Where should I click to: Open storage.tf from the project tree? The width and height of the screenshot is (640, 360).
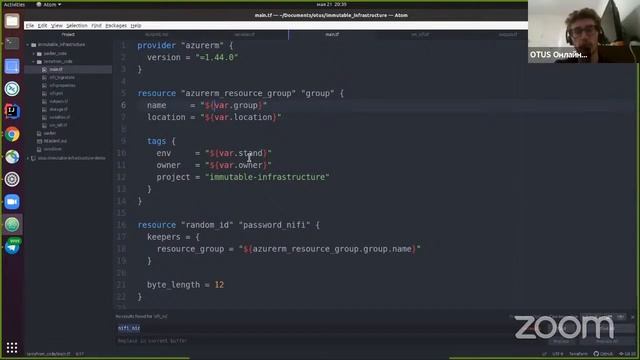click(x=58, y=109)
